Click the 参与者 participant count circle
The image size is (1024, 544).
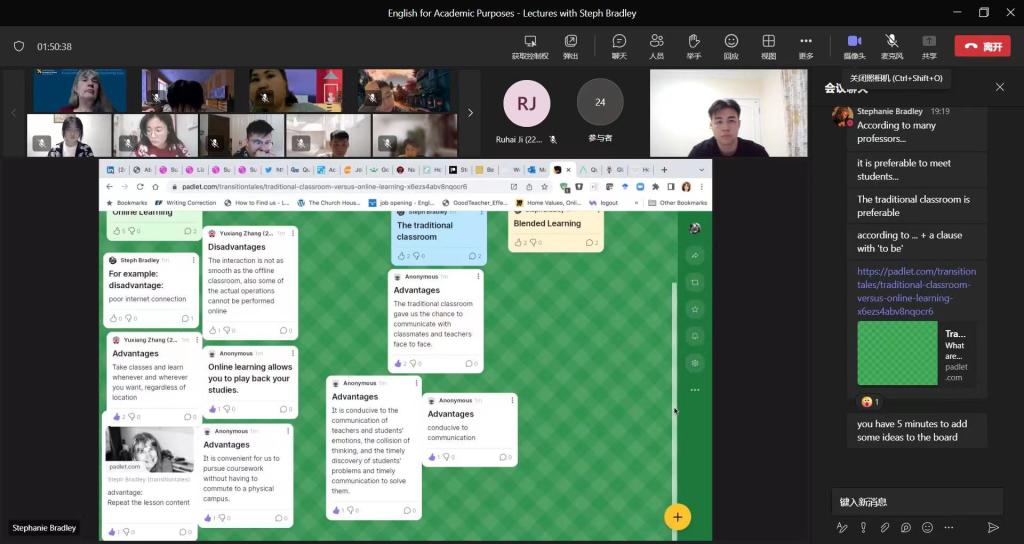[x=600, y=102]
